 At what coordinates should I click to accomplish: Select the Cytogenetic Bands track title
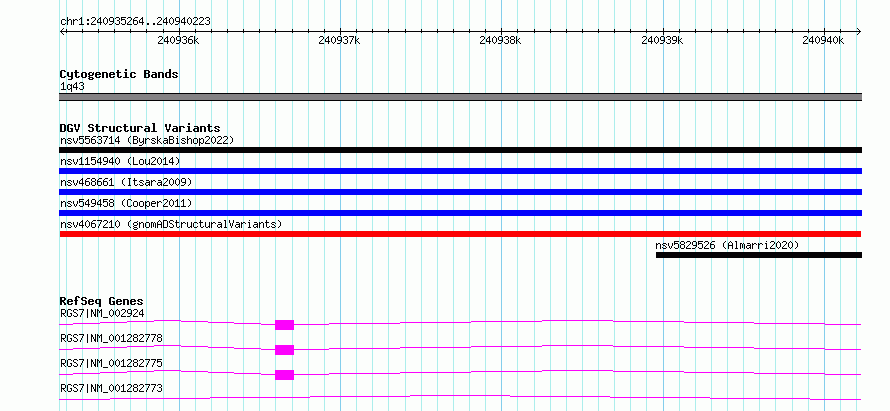[x=119, y=74]
